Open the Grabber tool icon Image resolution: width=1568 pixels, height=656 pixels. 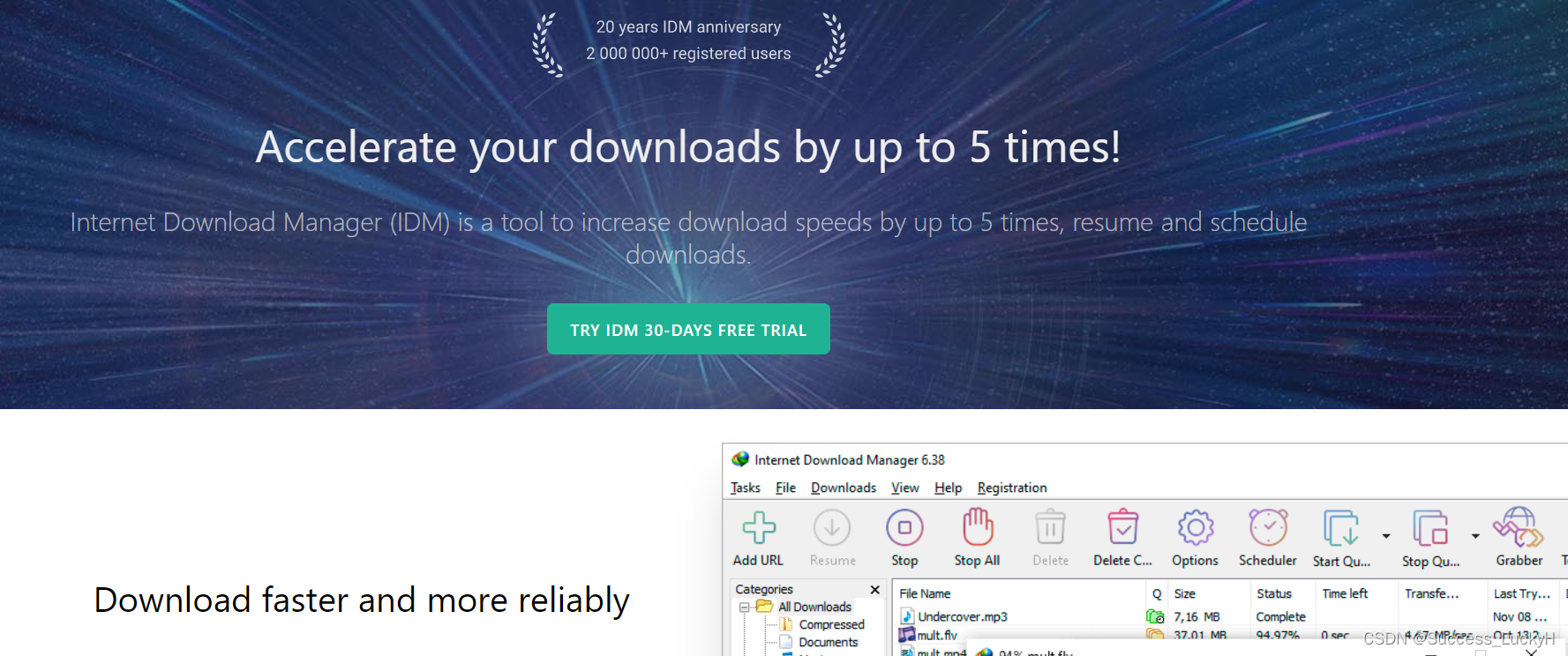[1519, 527]
